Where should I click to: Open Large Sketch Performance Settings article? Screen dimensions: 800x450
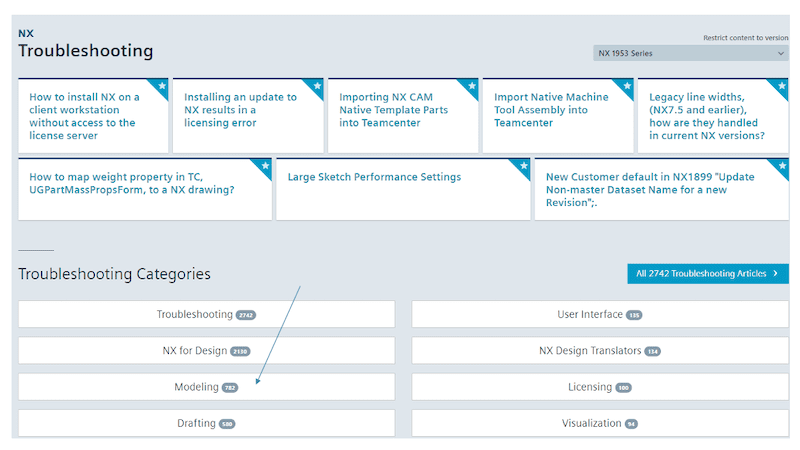[403, 189]
